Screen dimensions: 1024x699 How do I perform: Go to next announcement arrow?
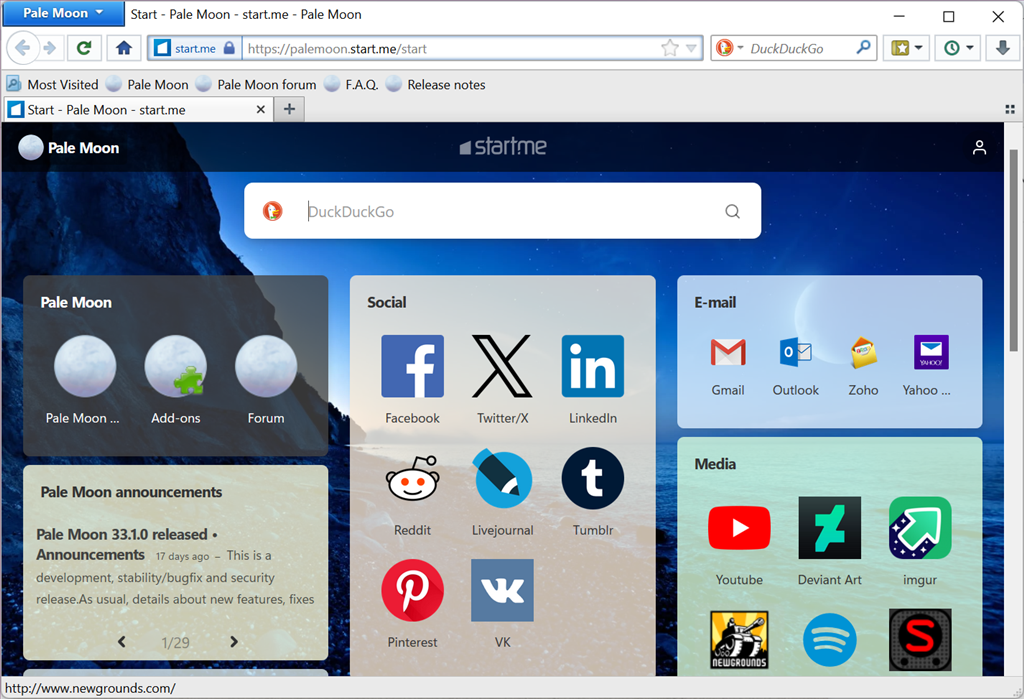234,642
